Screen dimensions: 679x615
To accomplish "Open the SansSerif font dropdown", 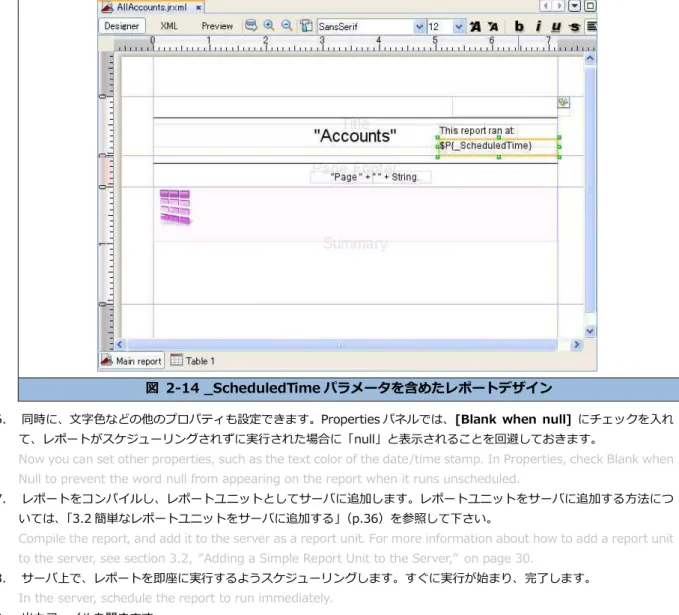I will tap(419, 26).
